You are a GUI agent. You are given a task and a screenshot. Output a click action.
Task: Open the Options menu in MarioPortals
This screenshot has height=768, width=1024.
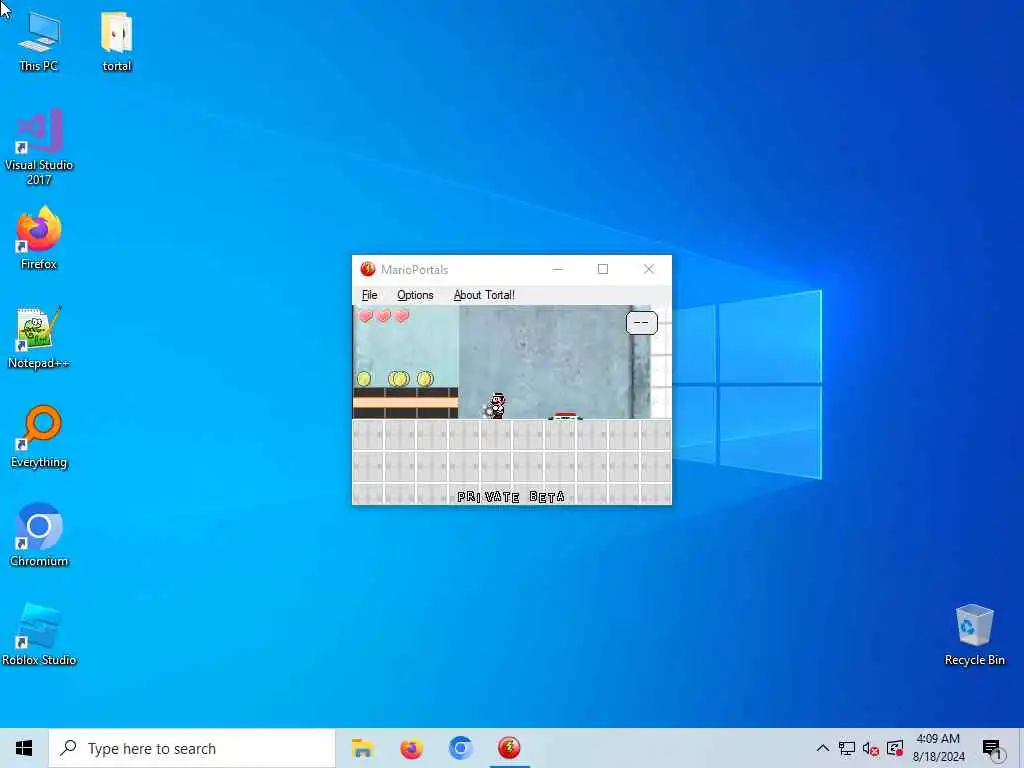point(415,295)
